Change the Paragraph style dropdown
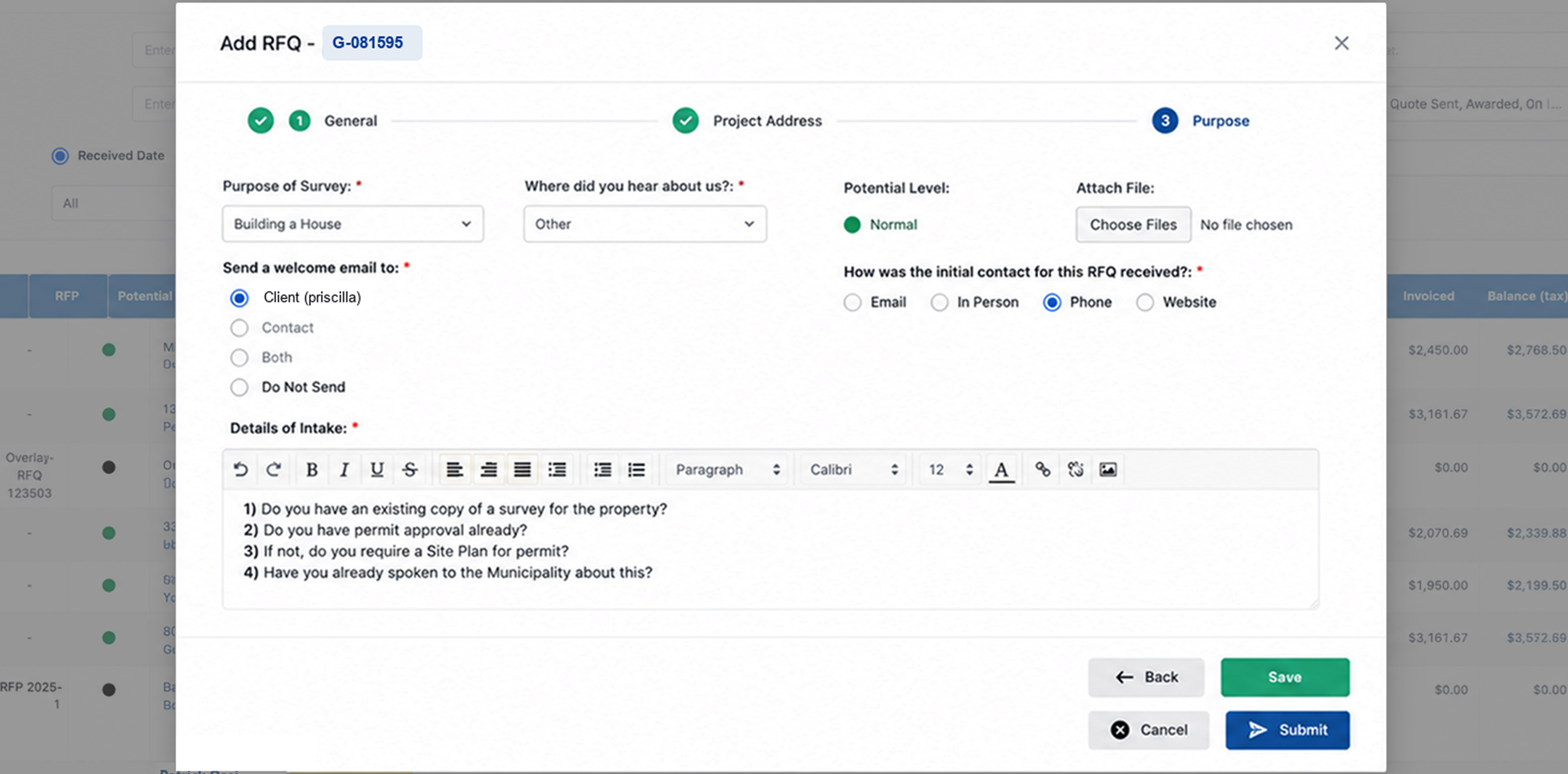The height and width of the screenshot is (774, 1568). coord(727,469)
